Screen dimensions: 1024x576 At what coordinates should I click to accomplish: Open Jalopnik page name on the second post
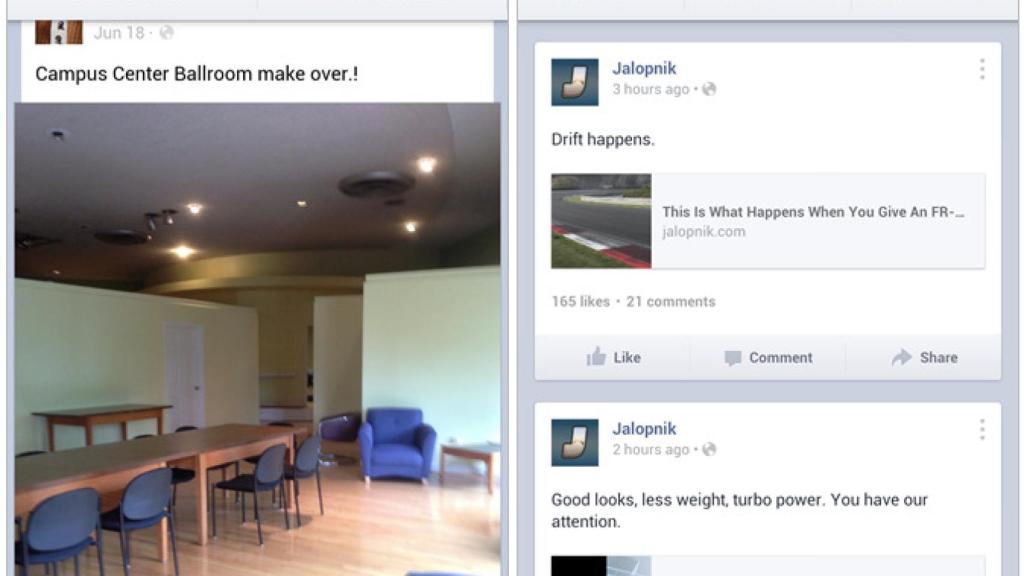pyautogui.click(x=644, y=428)
